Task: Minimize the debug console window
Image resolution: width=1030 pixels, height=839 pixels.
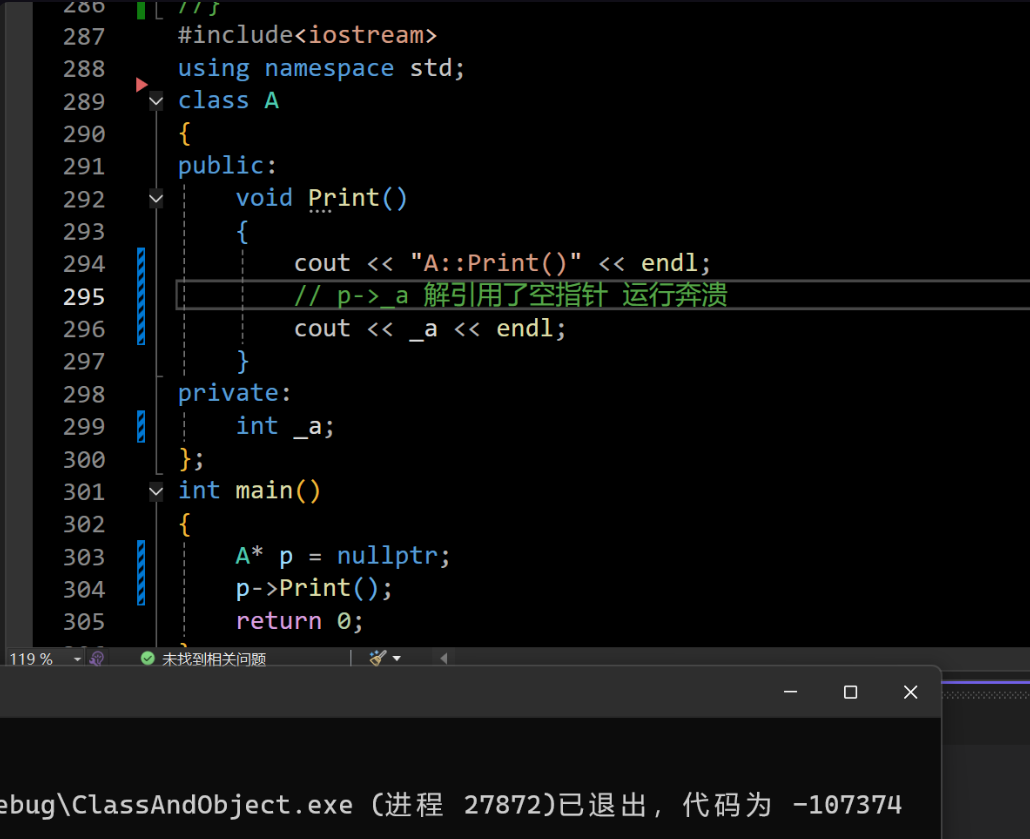Action: pyautogui.click(x=790, y=692)
